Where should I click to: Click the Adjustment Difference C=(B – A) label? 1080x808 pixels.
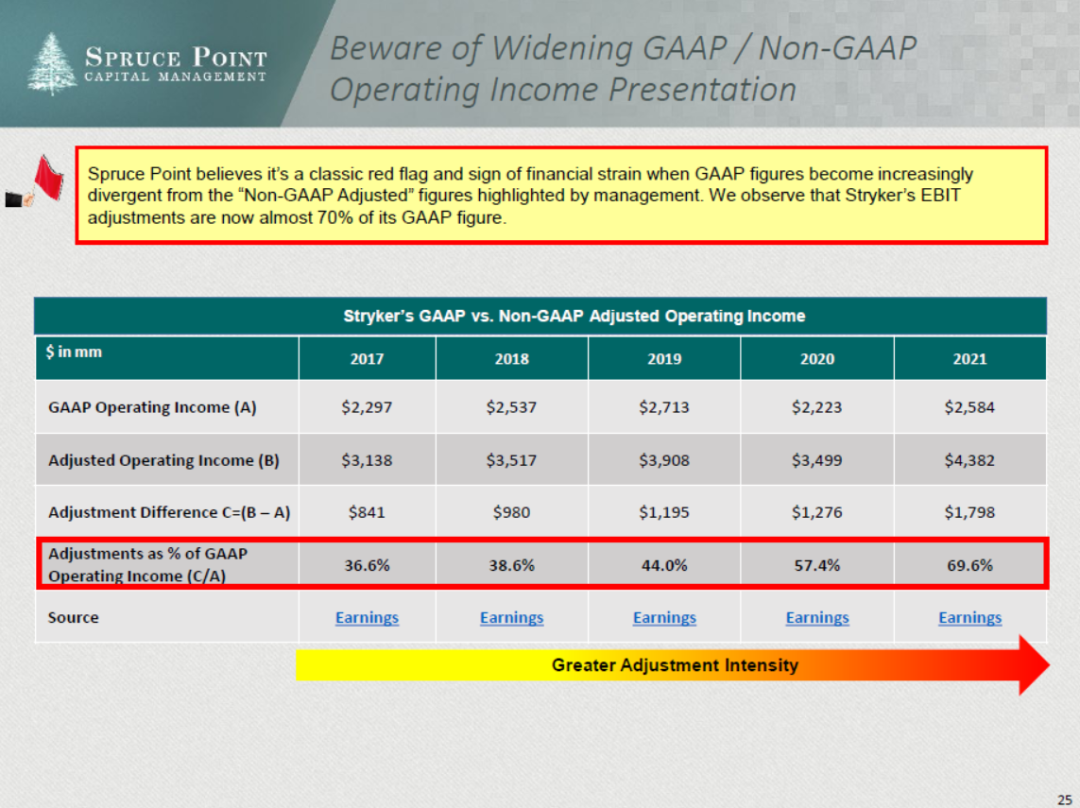click(x=169, y=512)
